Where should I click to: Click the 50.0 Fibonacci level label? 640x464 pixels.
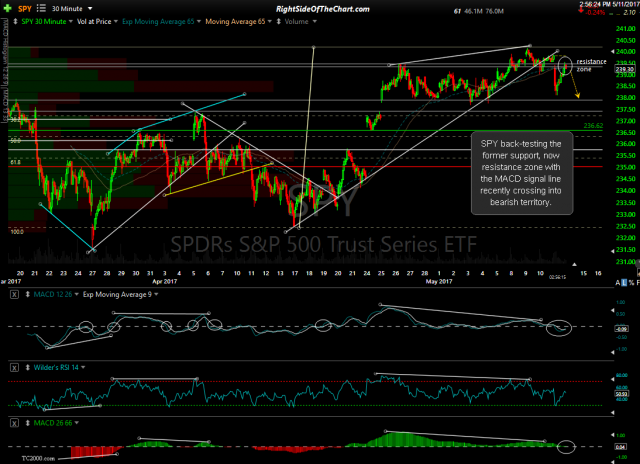tap(16, 140)
